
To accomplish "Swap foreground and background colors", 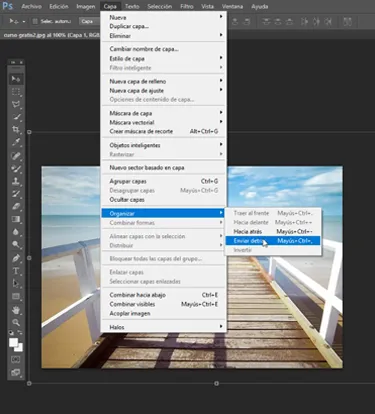I will point(20,332).
